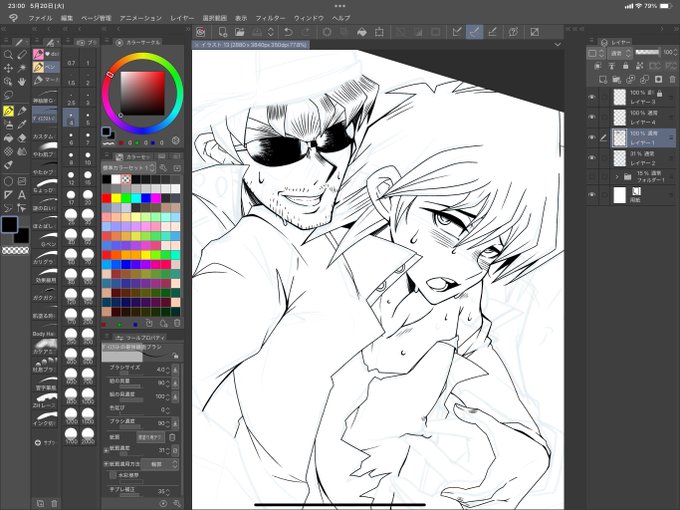Expand フォルダー1 folder chevron
Viewport: 680px width, 510px height.
(617, 177)
